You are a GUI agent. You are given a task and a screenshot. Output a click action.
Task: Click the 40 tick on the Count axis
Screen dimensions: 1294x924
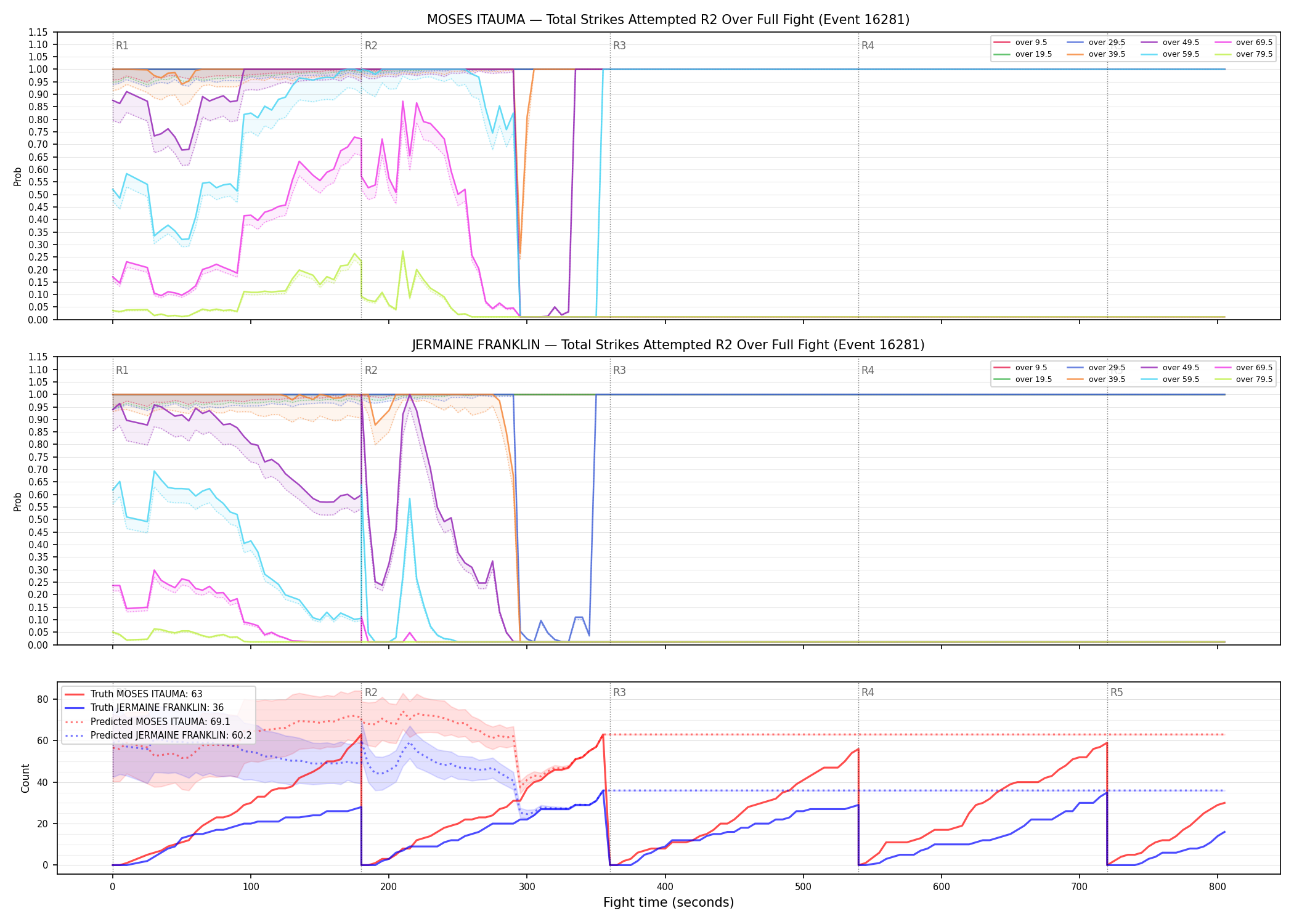pyautogui.click(x=43, y=782)
